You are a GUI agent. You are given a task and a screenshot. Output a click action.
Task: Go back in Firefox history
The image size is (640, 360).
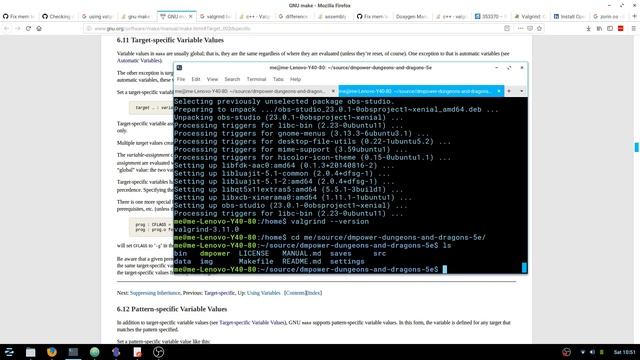(7, 29)
